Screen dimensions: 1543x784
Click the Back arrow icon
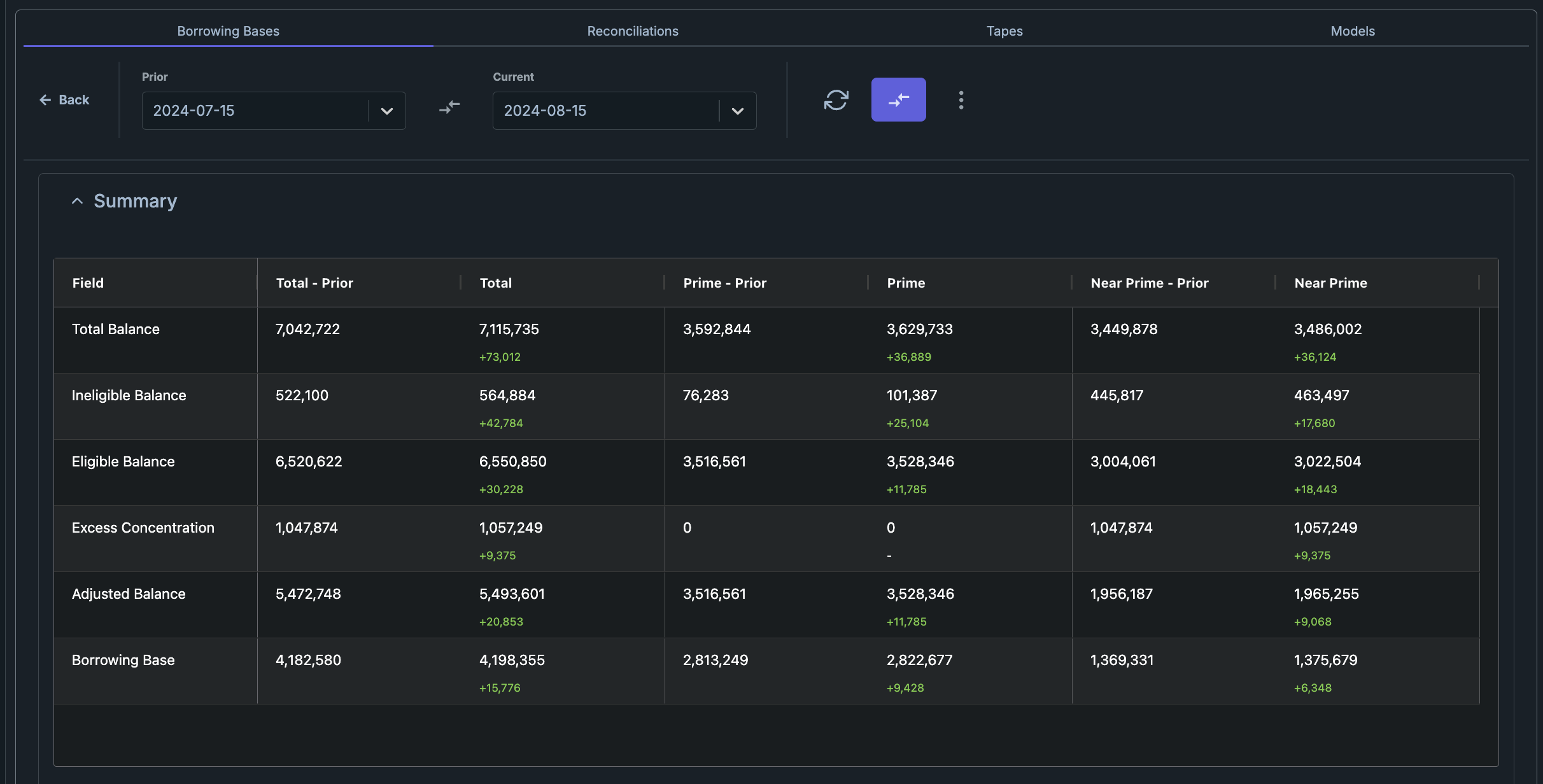(x=45, y=100)
